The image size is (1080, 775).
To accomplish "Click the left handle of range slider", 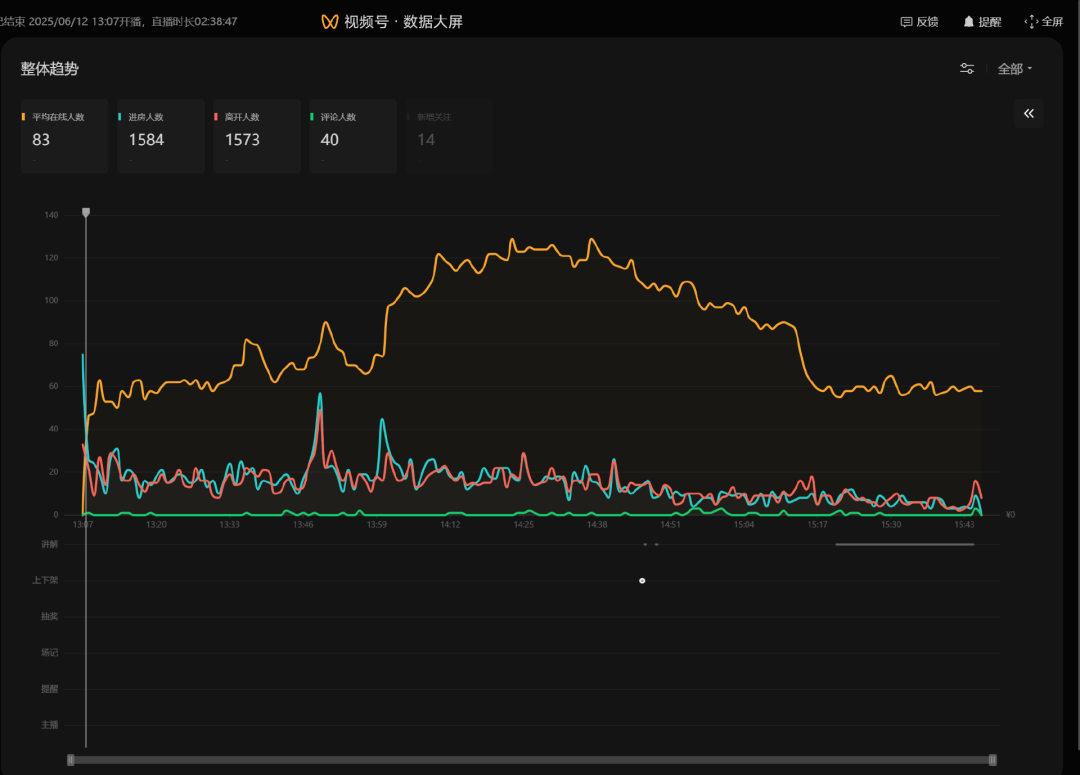I will pos(71,760).
